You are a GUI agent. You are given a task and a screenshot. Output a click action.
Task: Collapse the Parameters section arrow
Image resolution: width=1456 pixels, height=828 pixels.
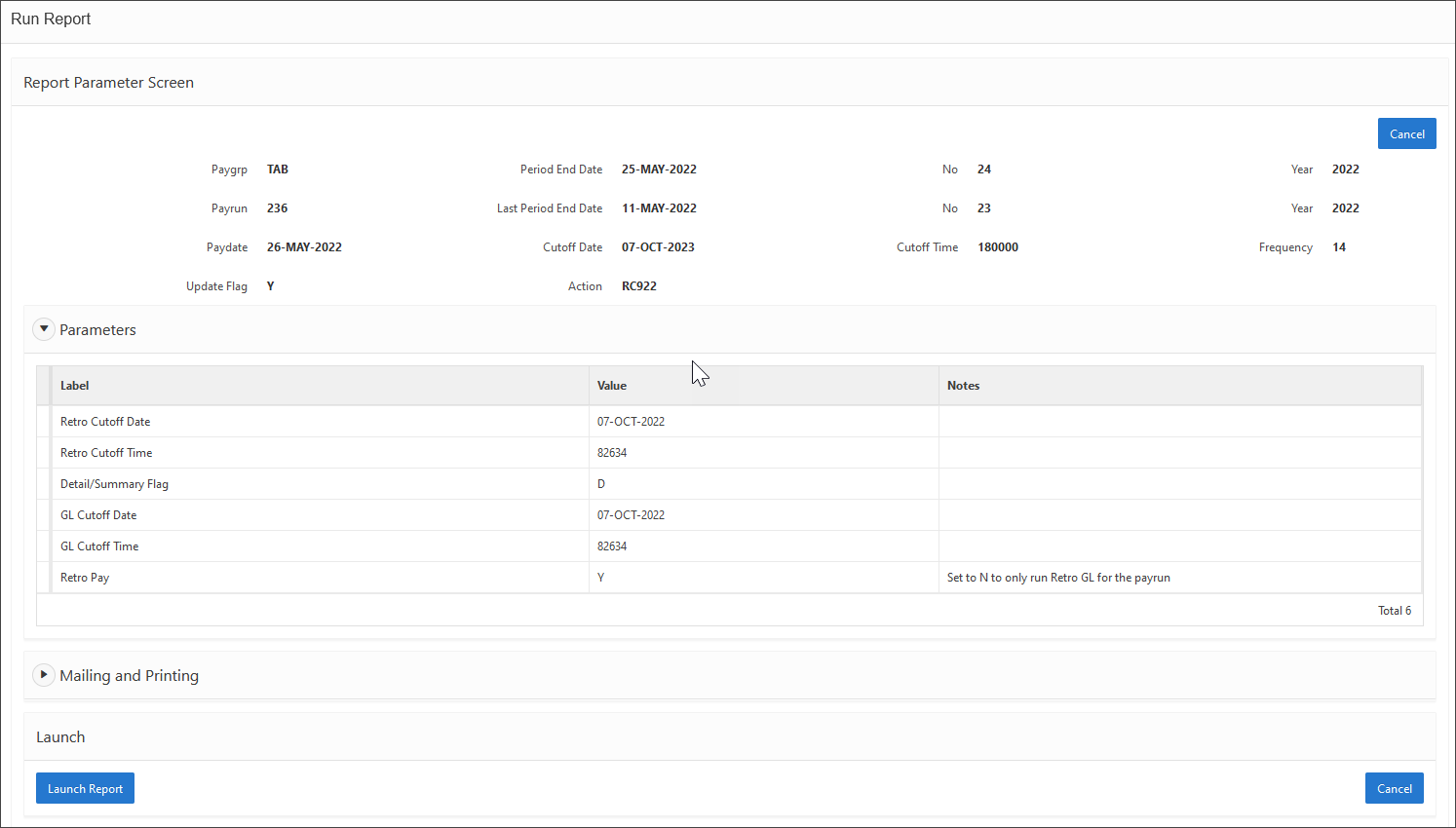point(44,329)
